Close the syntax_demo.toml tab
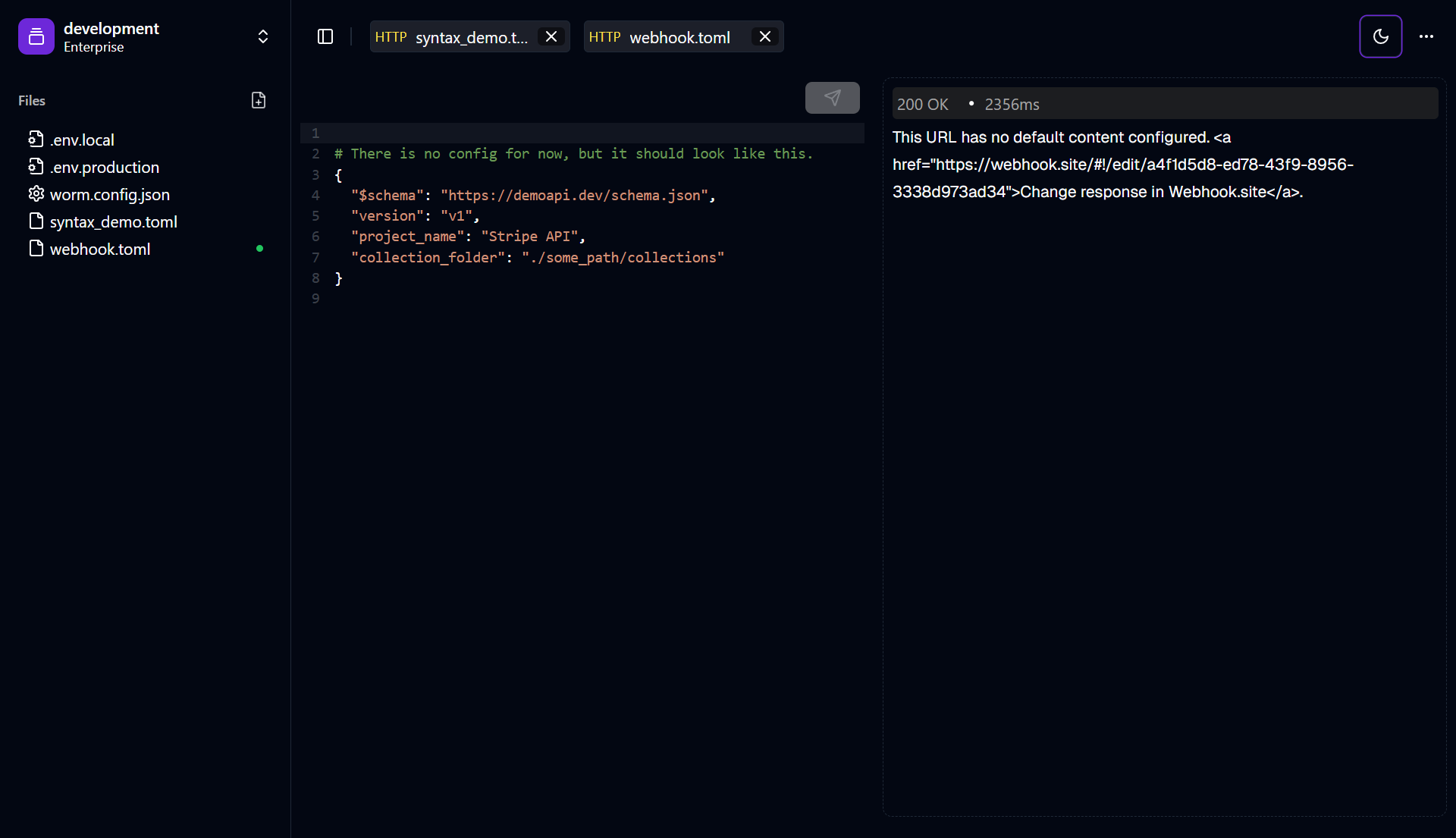The width and height of the screenshot is (1456, 838). tap(551, 36)
